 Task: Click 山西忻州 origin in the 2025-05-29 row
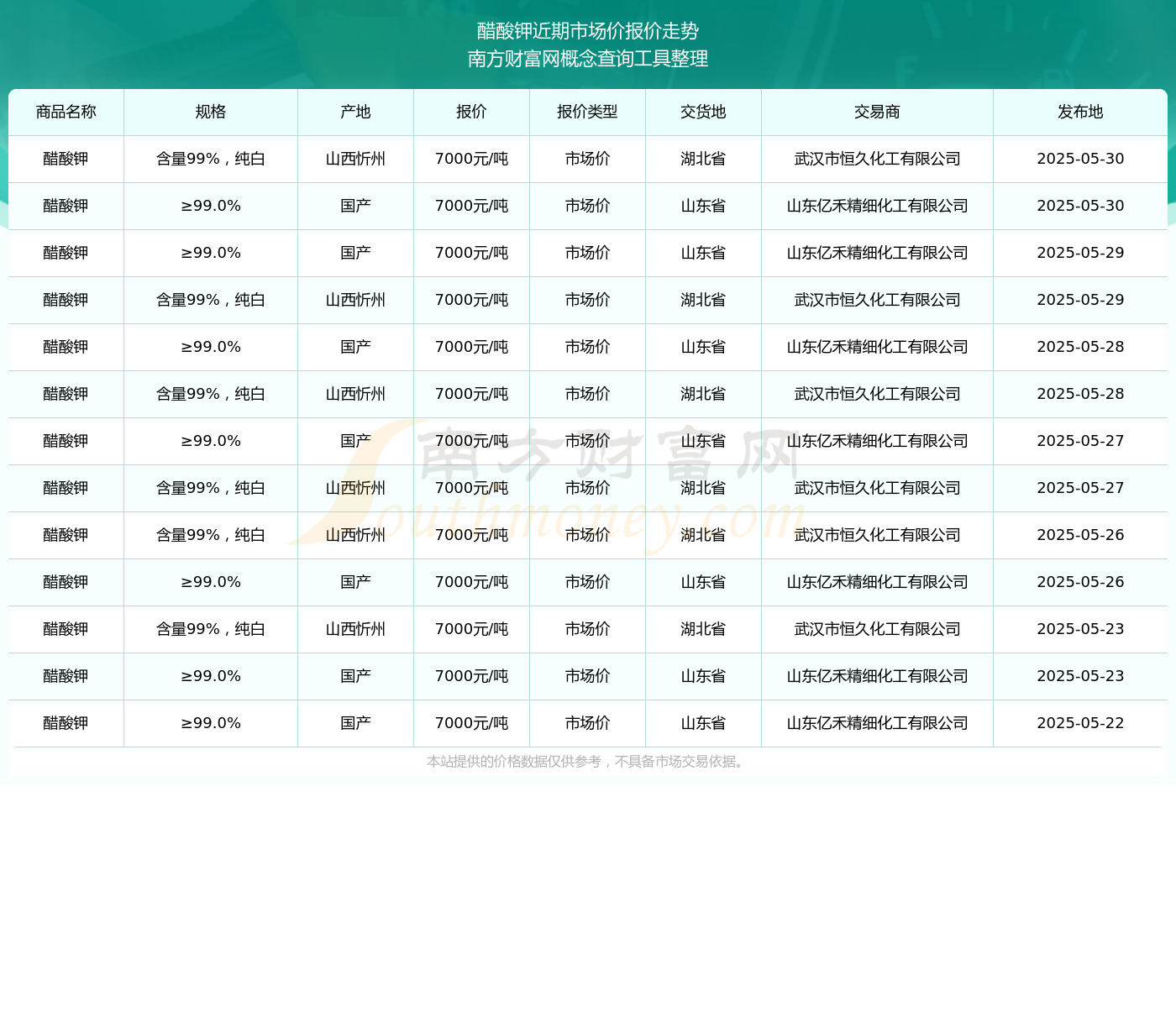tap(356, 300)
